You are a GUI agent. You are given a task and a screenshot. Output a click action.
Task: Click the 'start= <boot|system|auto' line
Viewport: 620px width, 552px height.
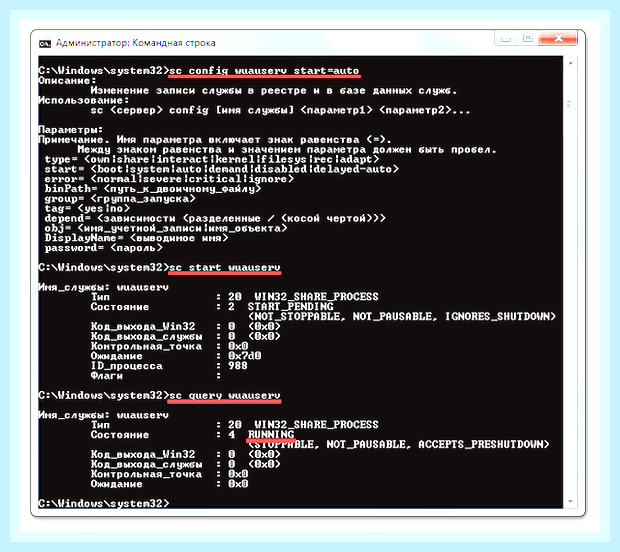pos(222,169)
